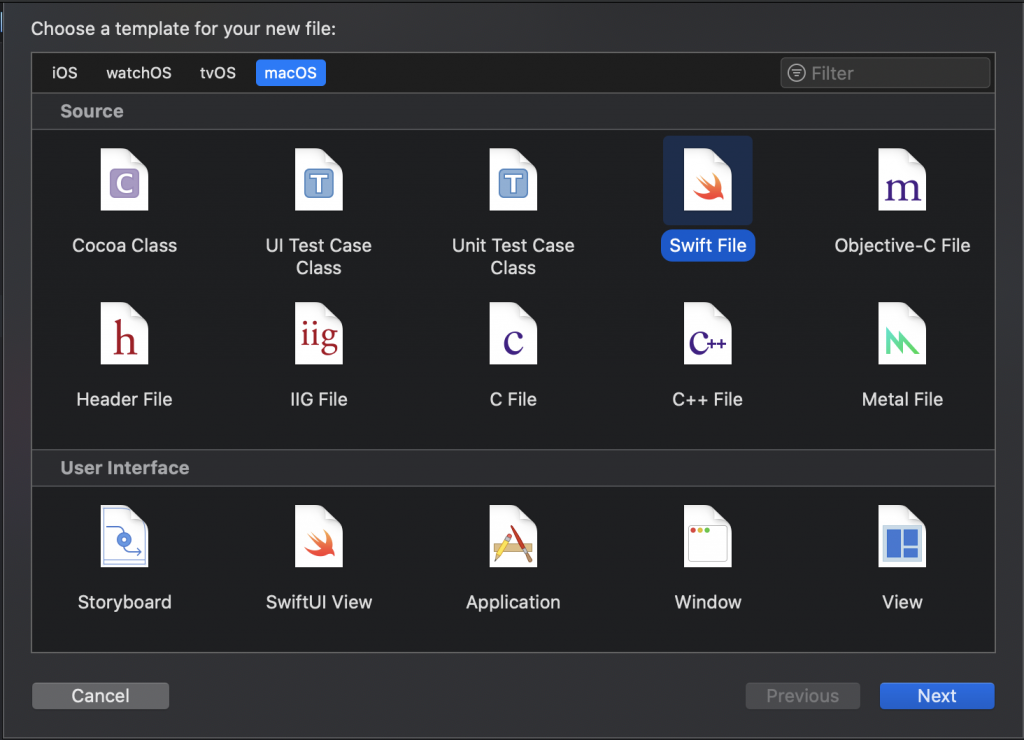Select the Cocoa Class template icon

(x=124, y=180)
